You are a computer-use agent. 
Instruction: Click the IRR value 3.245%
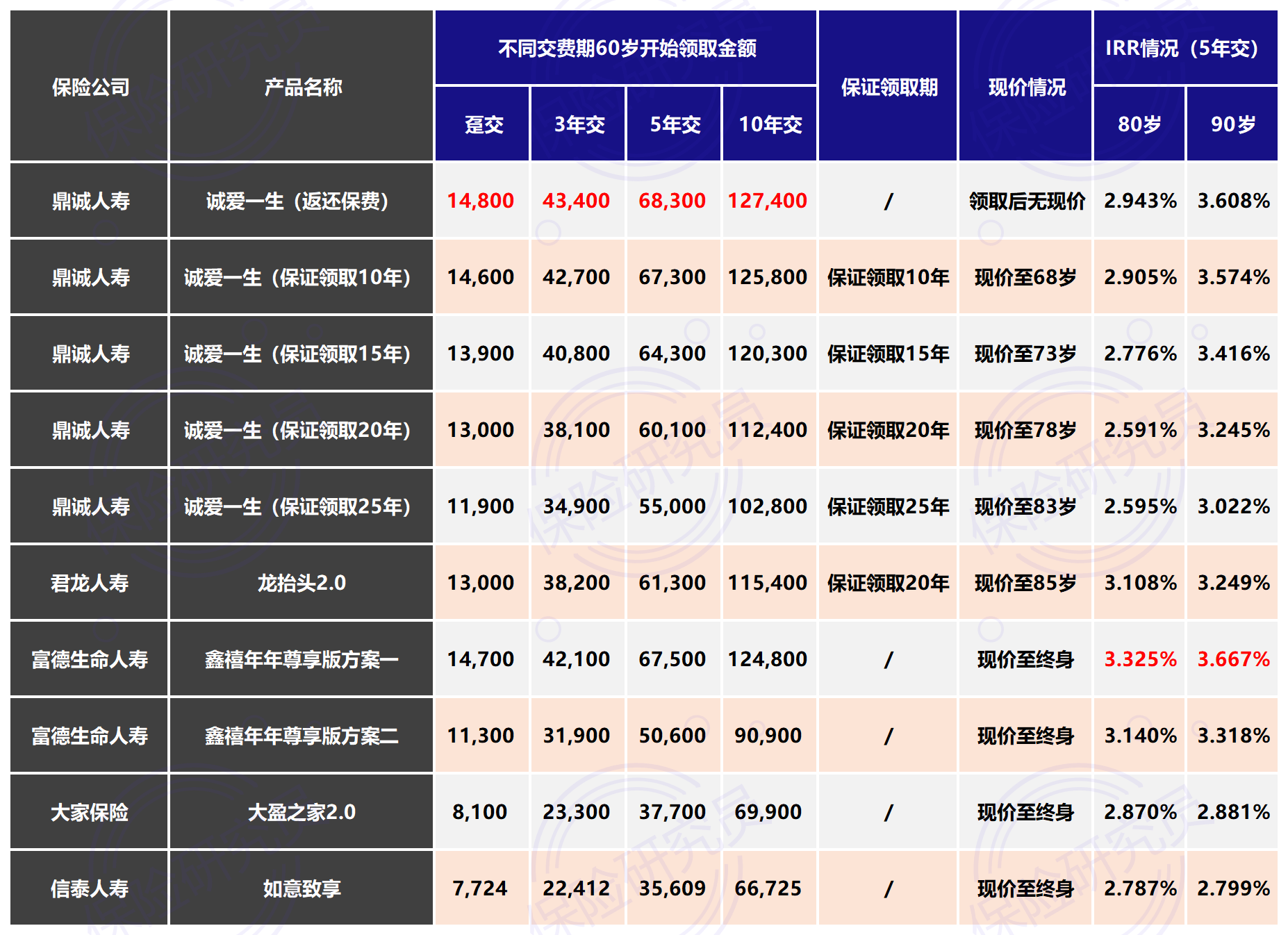(x=1233, y=430)
